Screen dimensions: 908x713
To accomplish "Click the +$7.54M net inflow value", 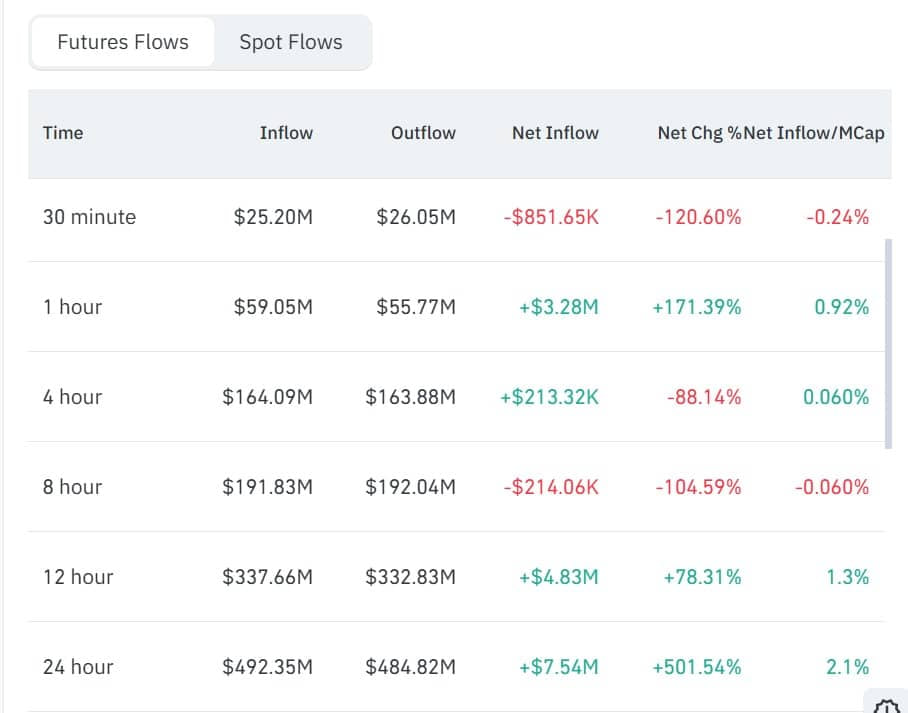I will (558, 667).
